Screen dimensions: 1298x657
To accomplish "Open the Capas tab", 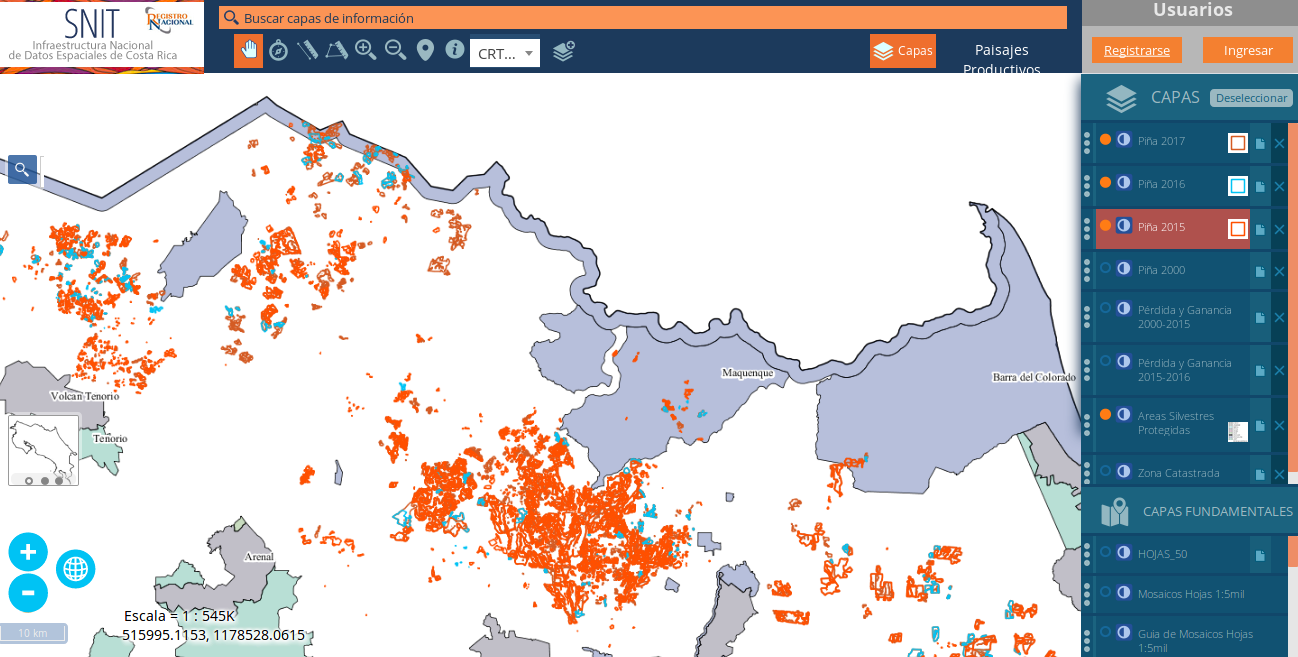I will coord(903,51).
